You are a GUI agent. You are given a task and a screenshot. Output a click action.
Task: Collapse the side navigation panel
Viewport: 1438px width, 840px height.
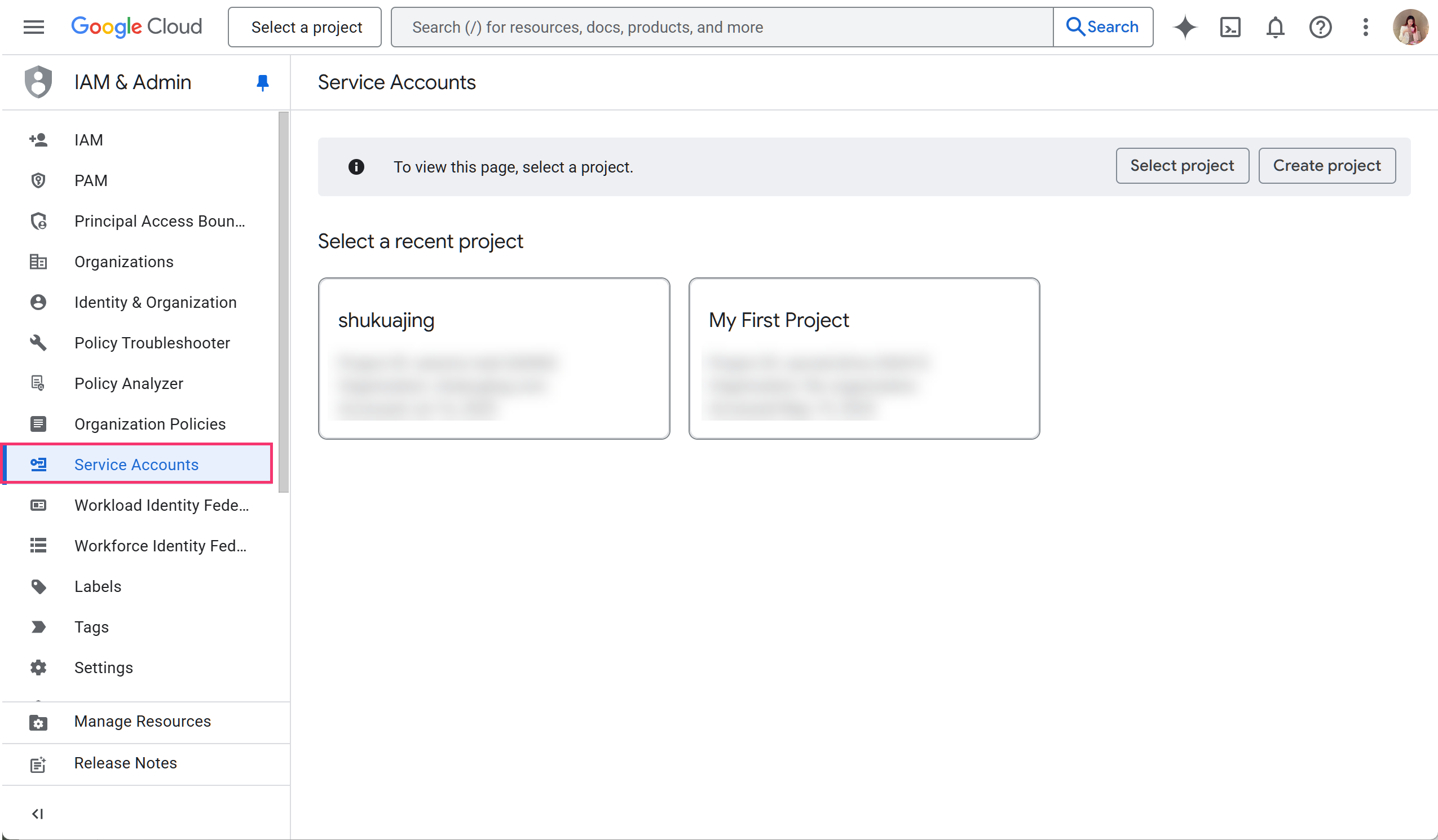38,813
